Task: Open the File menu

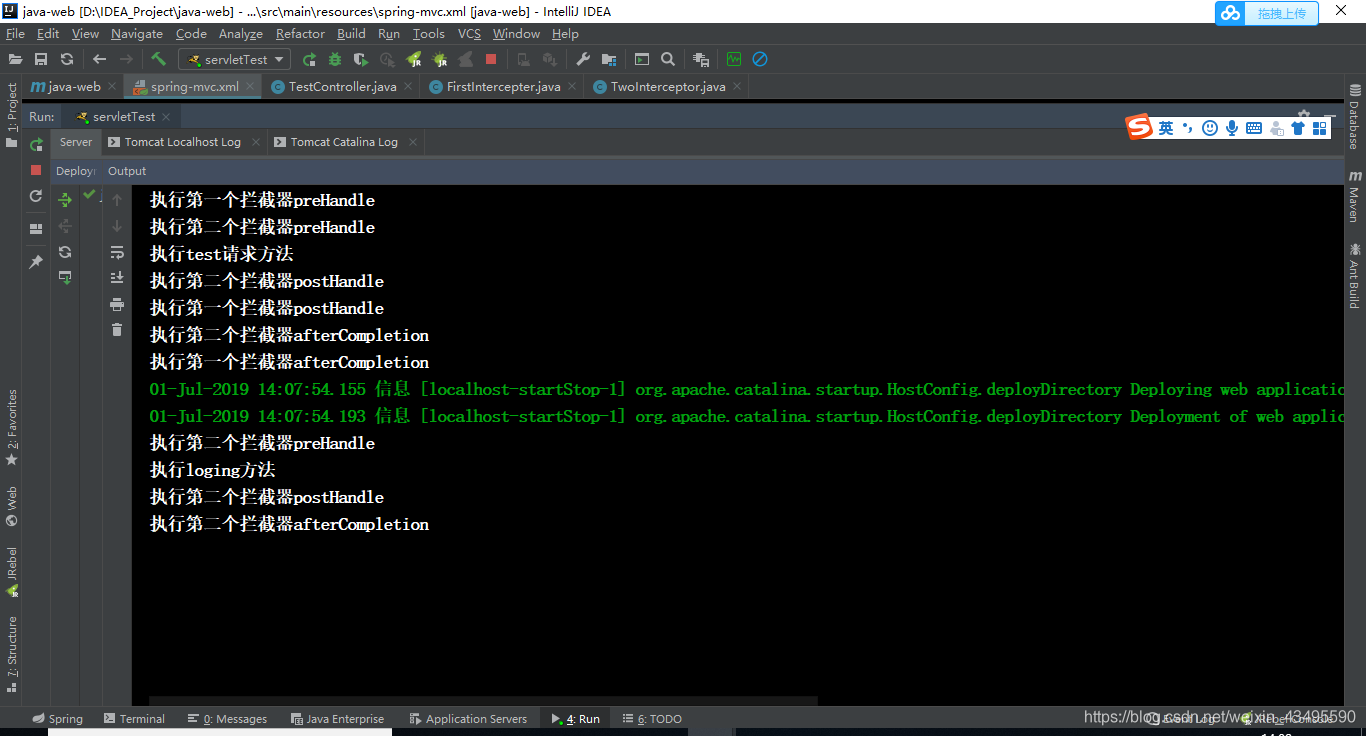Action: point(15,34)
